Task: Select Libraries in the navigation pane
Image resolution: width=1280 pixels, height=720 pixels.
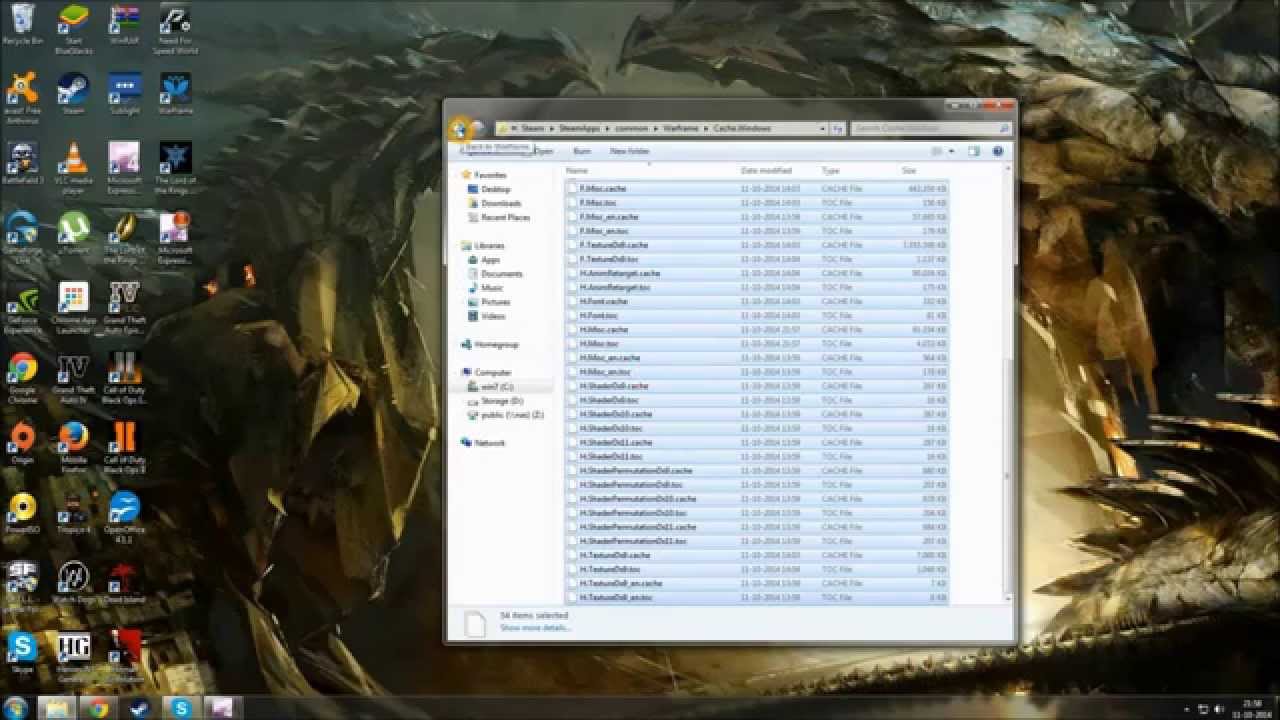Action: [489, 246]
